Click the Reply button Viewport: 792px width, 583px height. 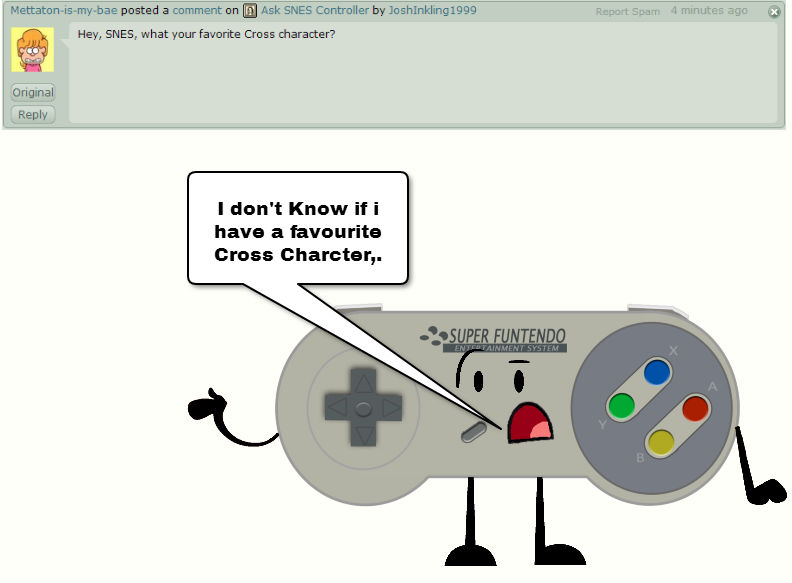[33, 115]
